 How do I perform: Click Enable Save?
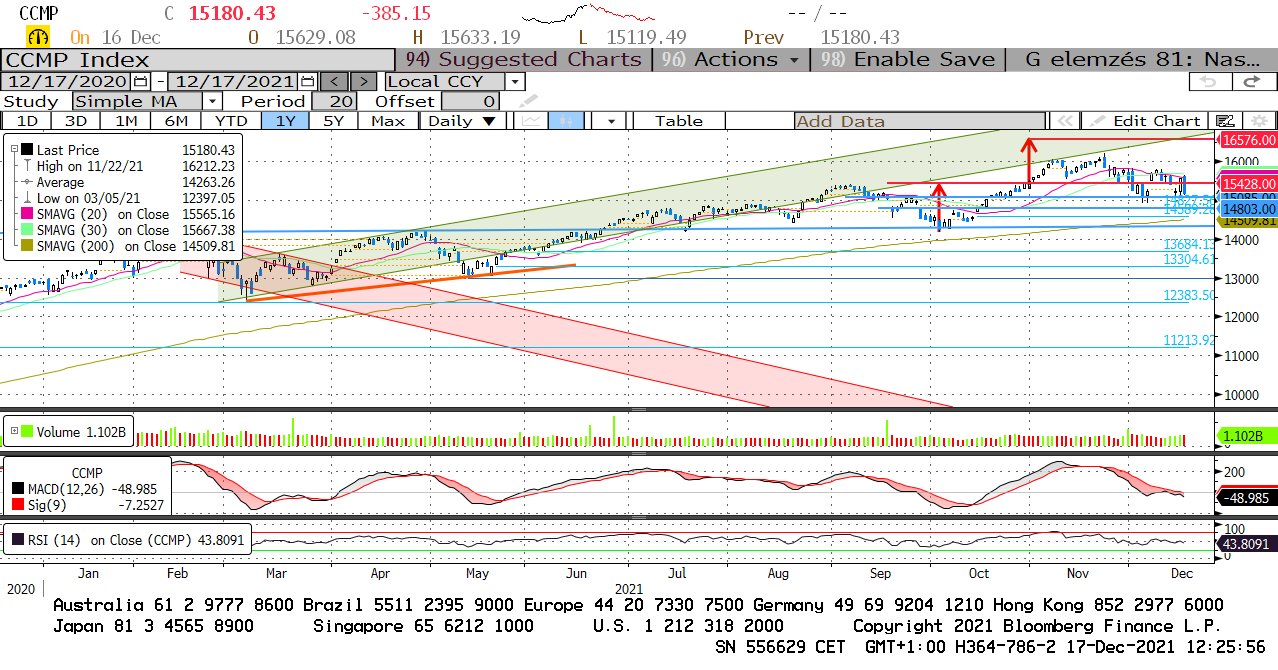909,60
